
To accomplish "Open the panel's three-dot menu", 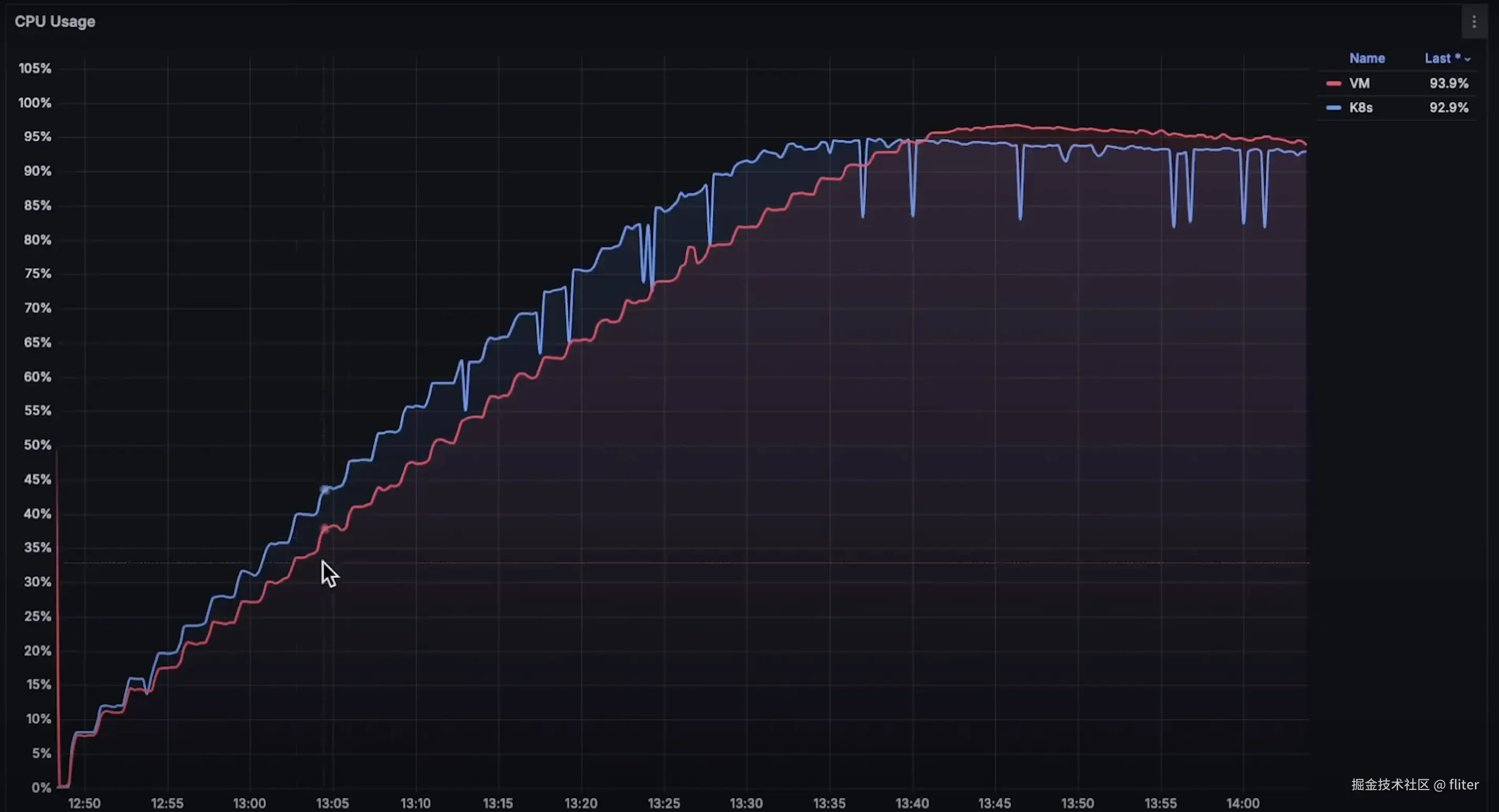I will 1473,22.
